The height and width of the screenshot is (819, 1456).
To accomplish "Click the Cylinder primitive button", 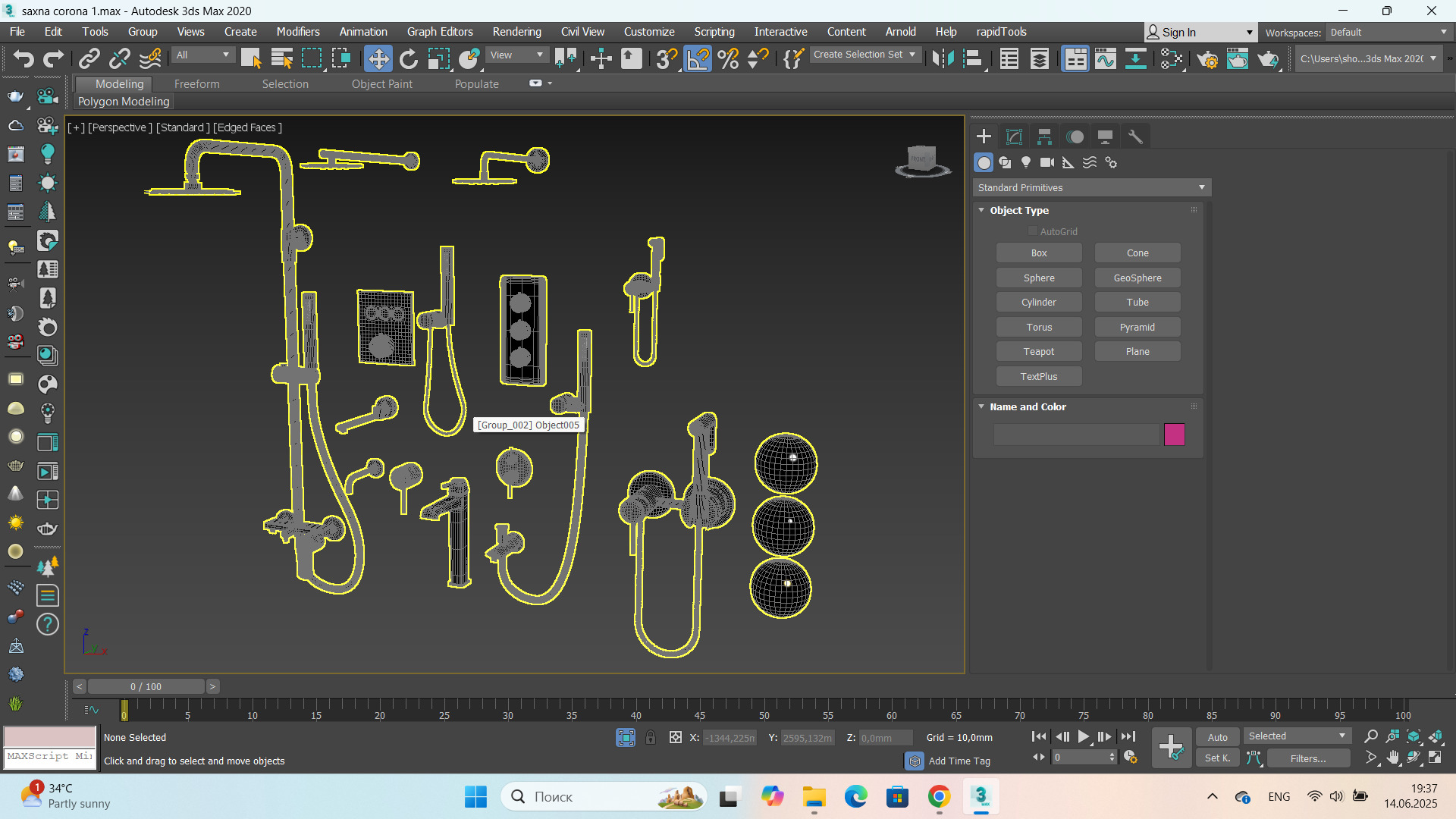I will pyautogui.click(x=1038, y=303).
